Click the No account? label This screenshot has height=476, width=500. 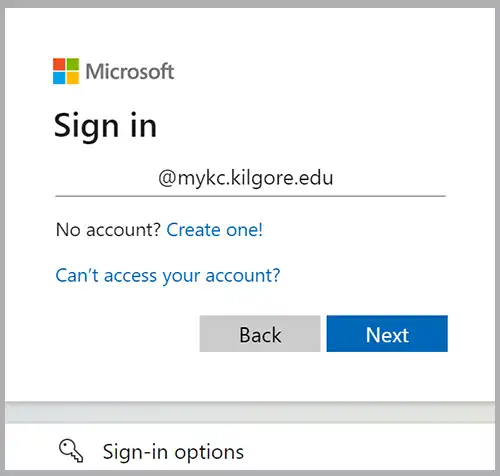click(x=108, y=230)
